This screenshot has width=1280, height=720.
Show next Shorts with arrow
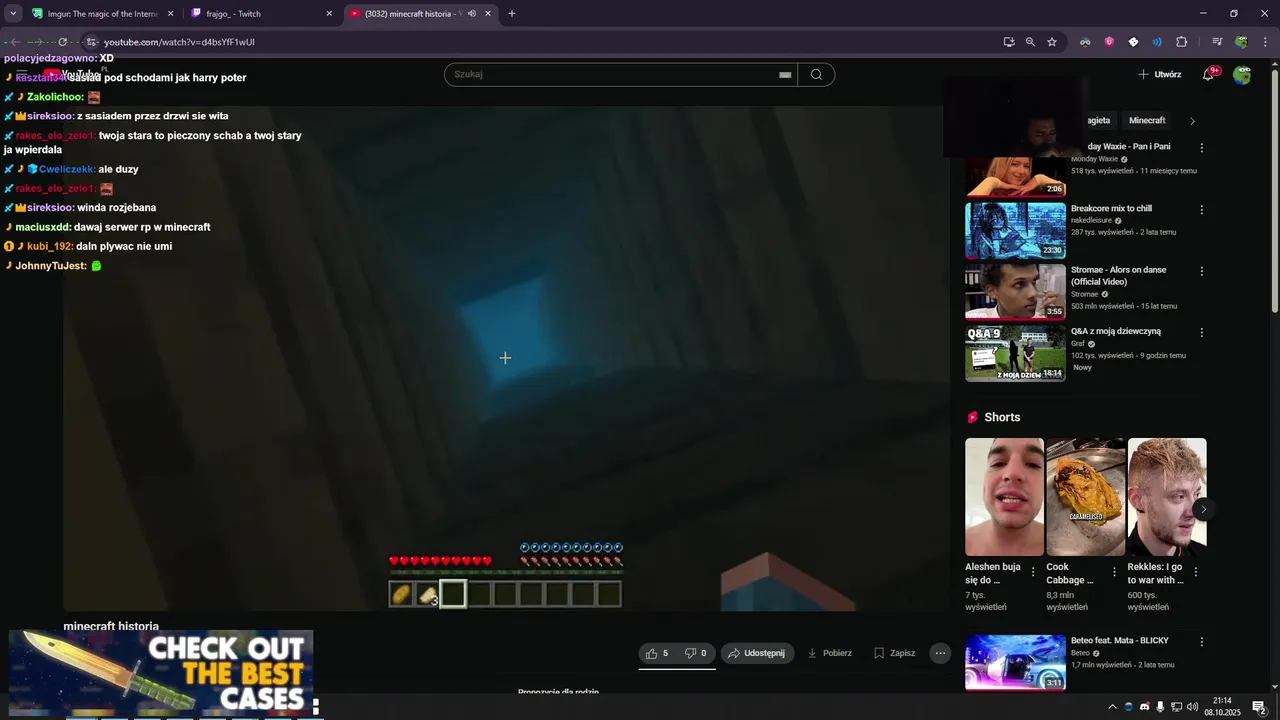(x=1203, y=509)
